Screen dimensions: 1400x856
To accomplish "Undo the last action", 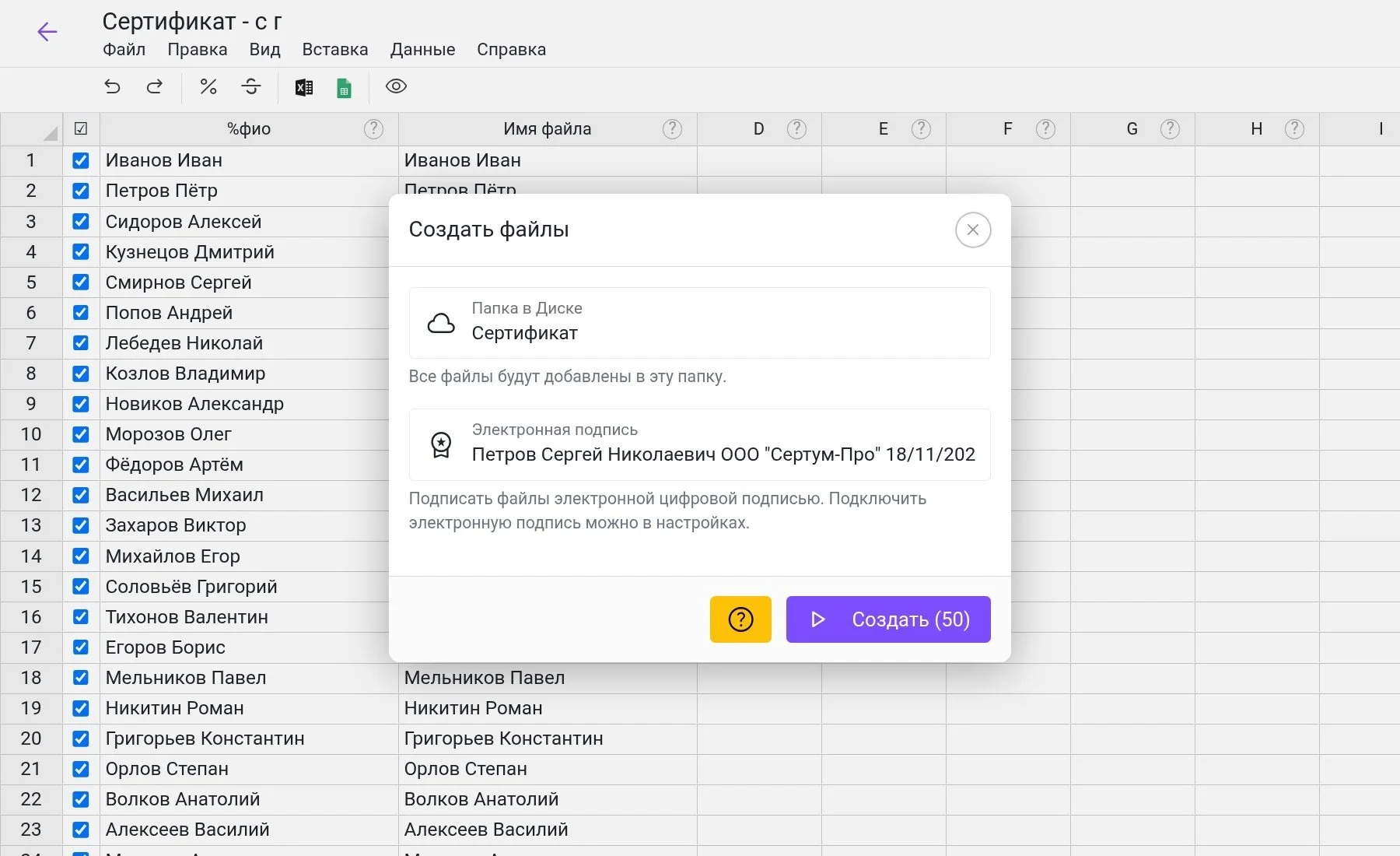I will [113, 86].
